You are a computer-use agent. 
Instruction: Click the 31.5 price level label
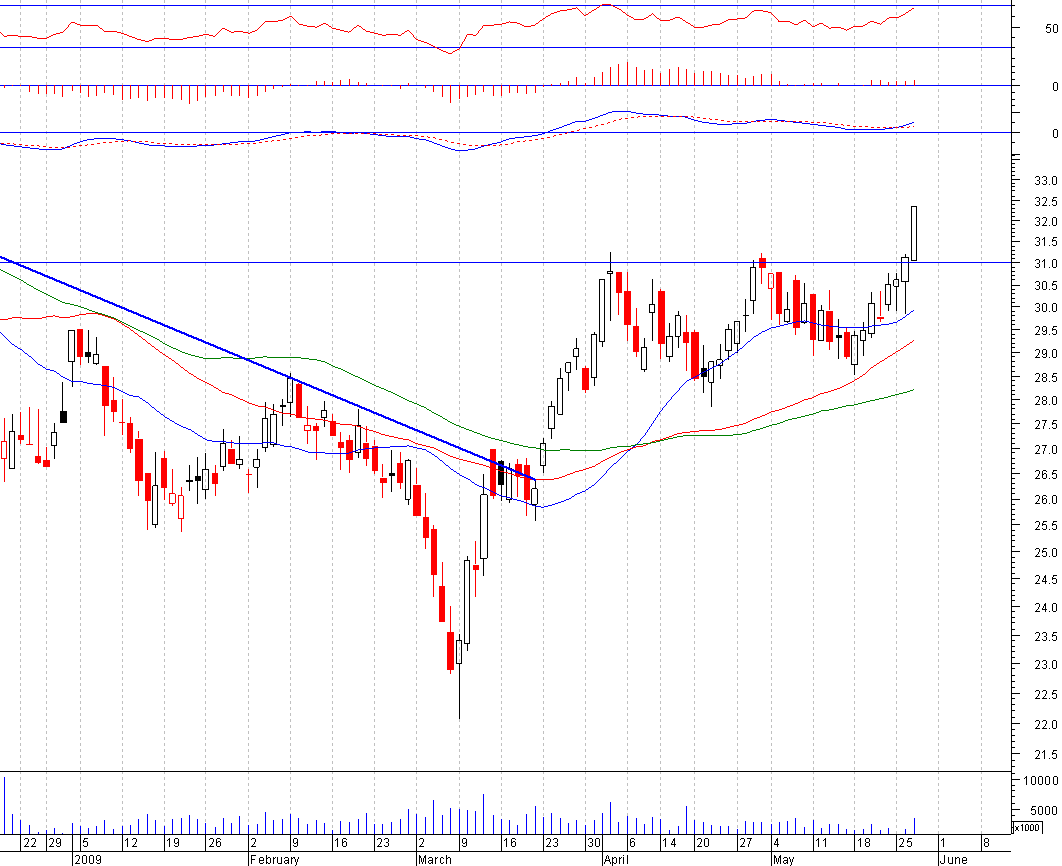pos(1045,242)
